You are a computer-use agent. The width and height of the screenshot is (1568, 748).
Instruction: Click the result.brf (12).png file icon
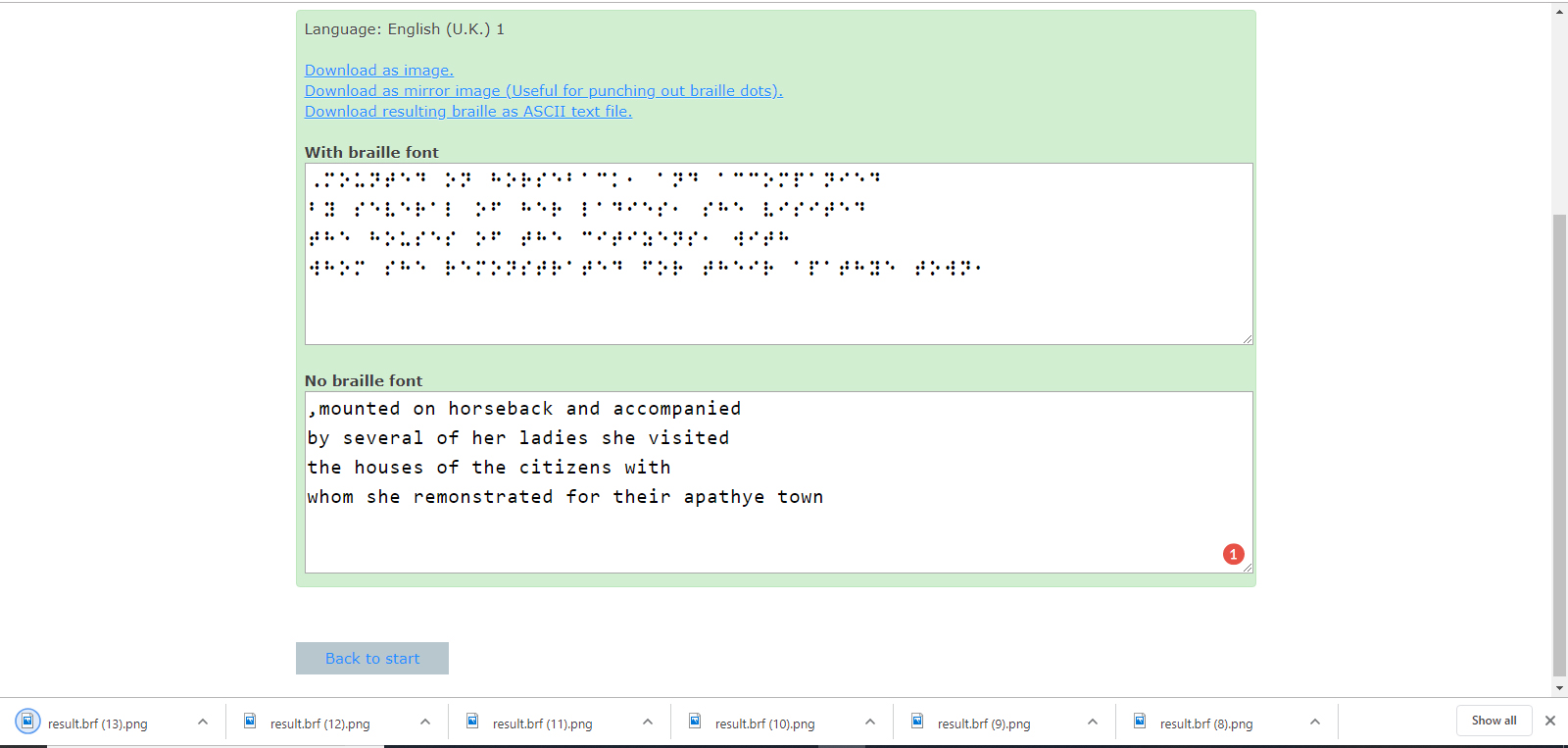point(251,722)
